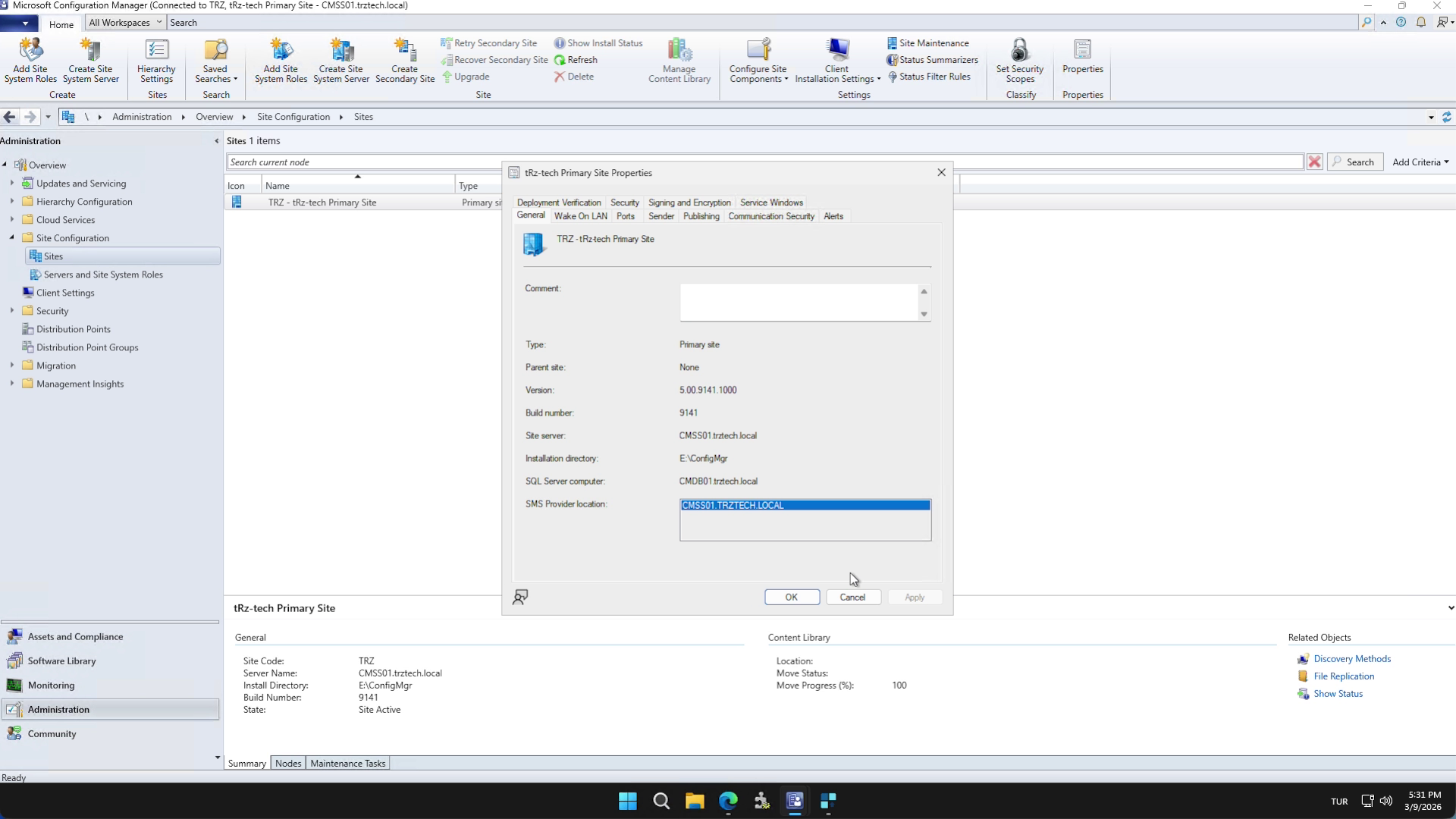Collapse Site Configuration node
This screenshot has width=1456, height=819.
(x=12, y=237)
